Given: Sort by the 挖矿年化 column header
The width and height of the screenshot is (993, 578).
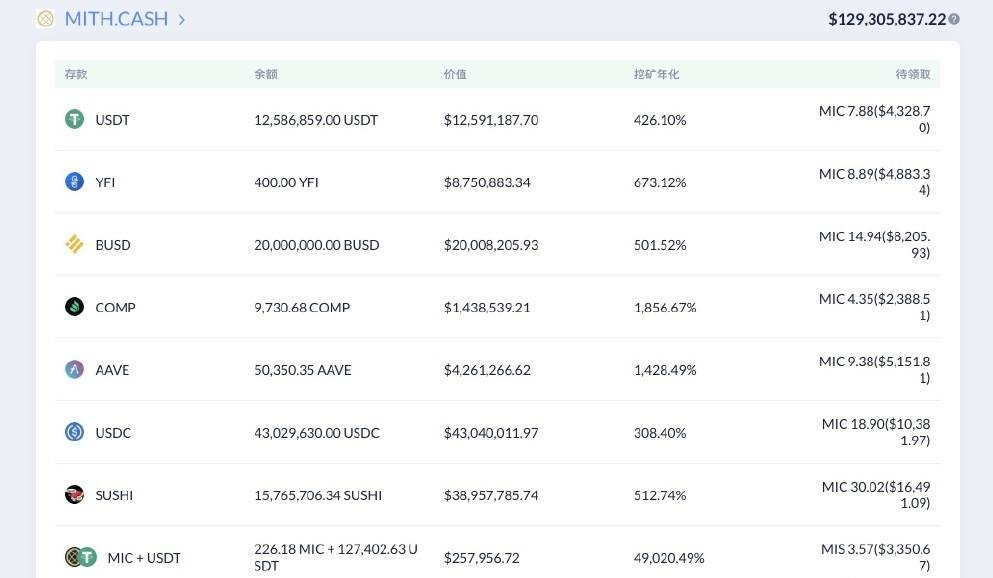Looking at the screenshot, I should (656, 74).
